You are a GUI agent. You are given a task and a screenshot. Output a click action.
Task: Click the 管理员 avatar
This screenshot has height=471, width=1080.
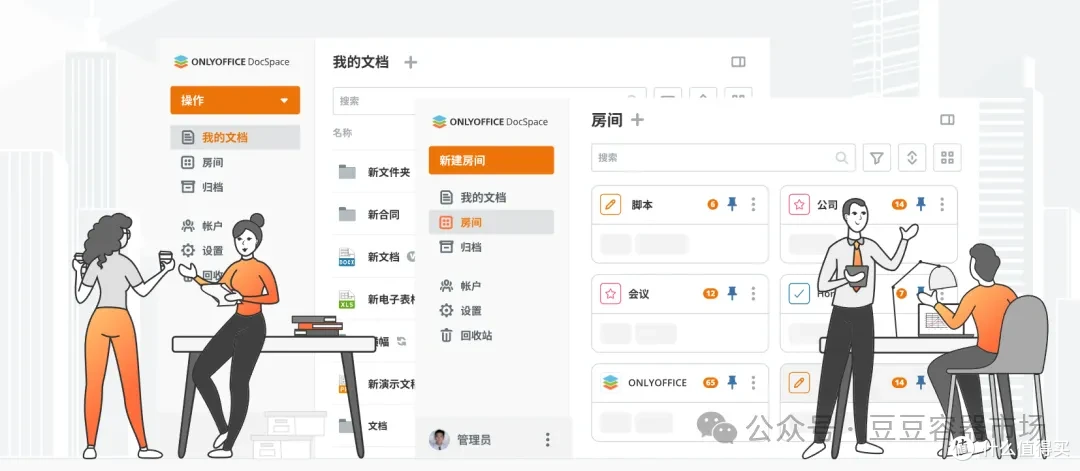pyautogui.click(x=439, y=440)
